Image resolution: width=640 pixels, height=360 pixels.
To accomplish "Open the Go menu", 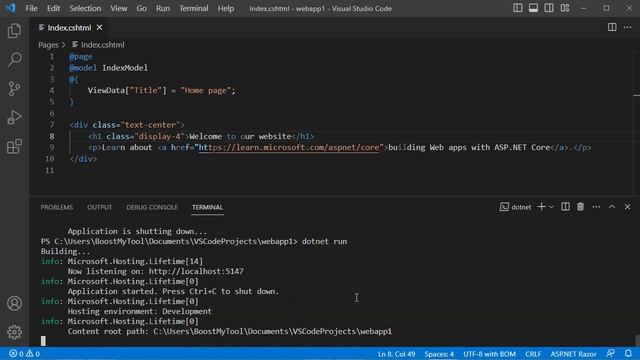I will (141, 8).
